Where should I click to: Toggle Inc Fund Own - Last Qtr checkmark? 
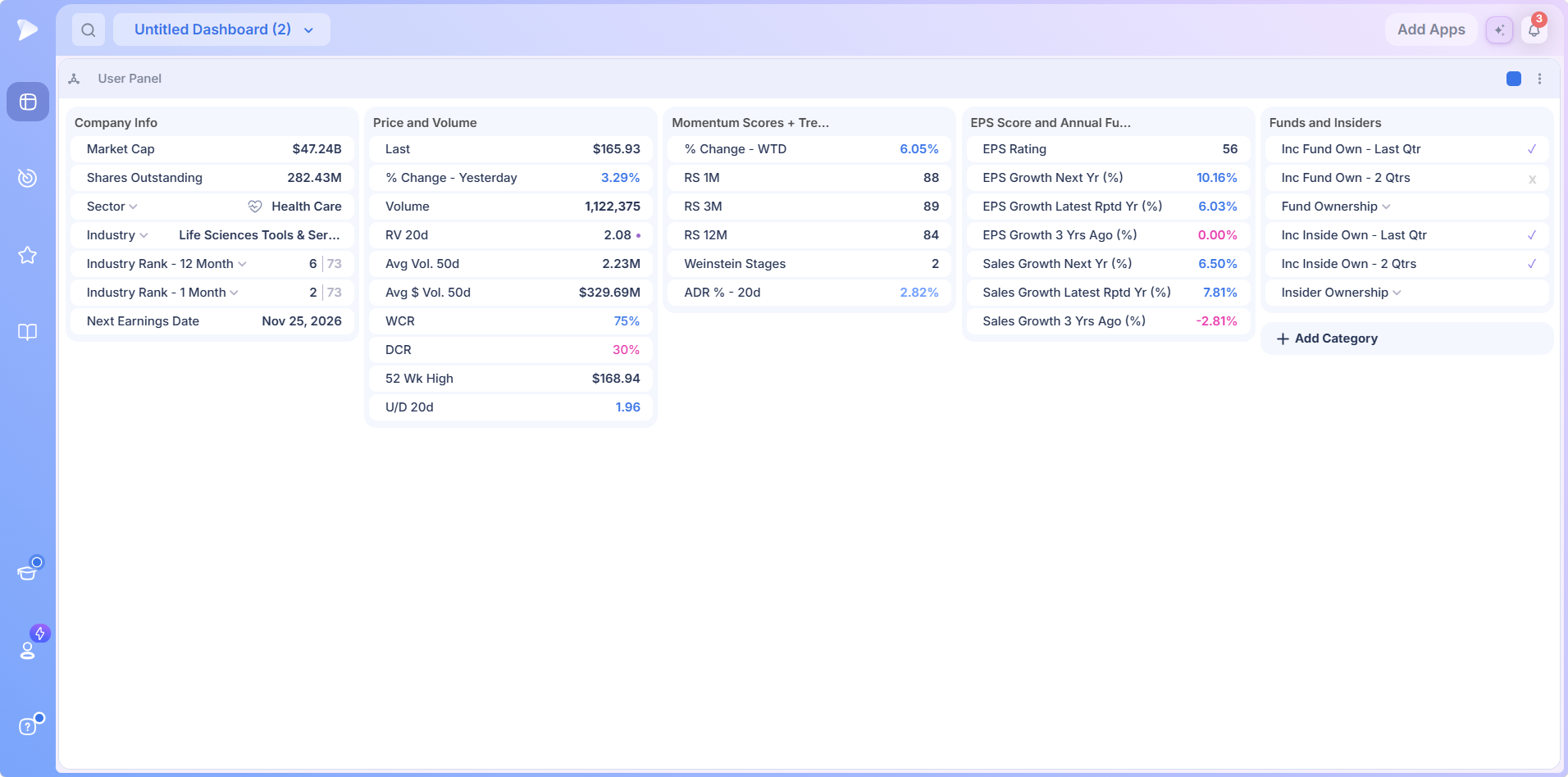(x=1532, y=149)
